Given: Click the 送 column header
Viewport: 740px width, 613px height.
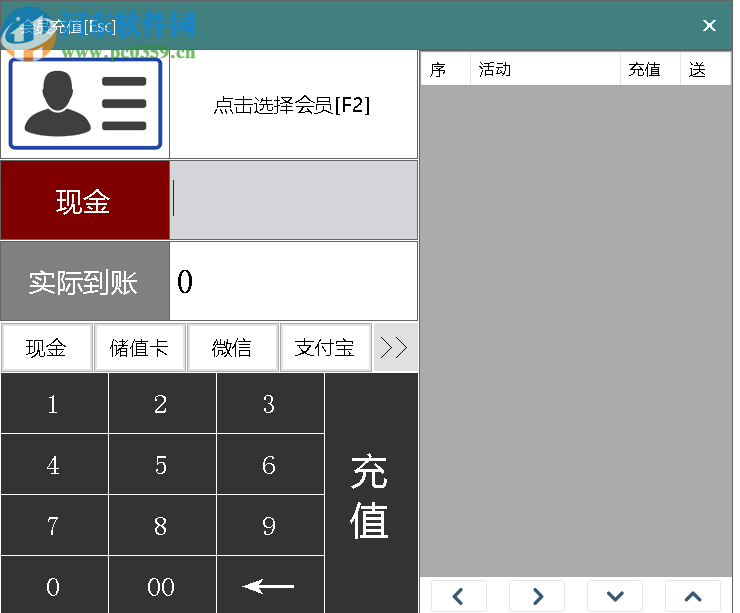Looking at the screenshot, I should [706, 69].
